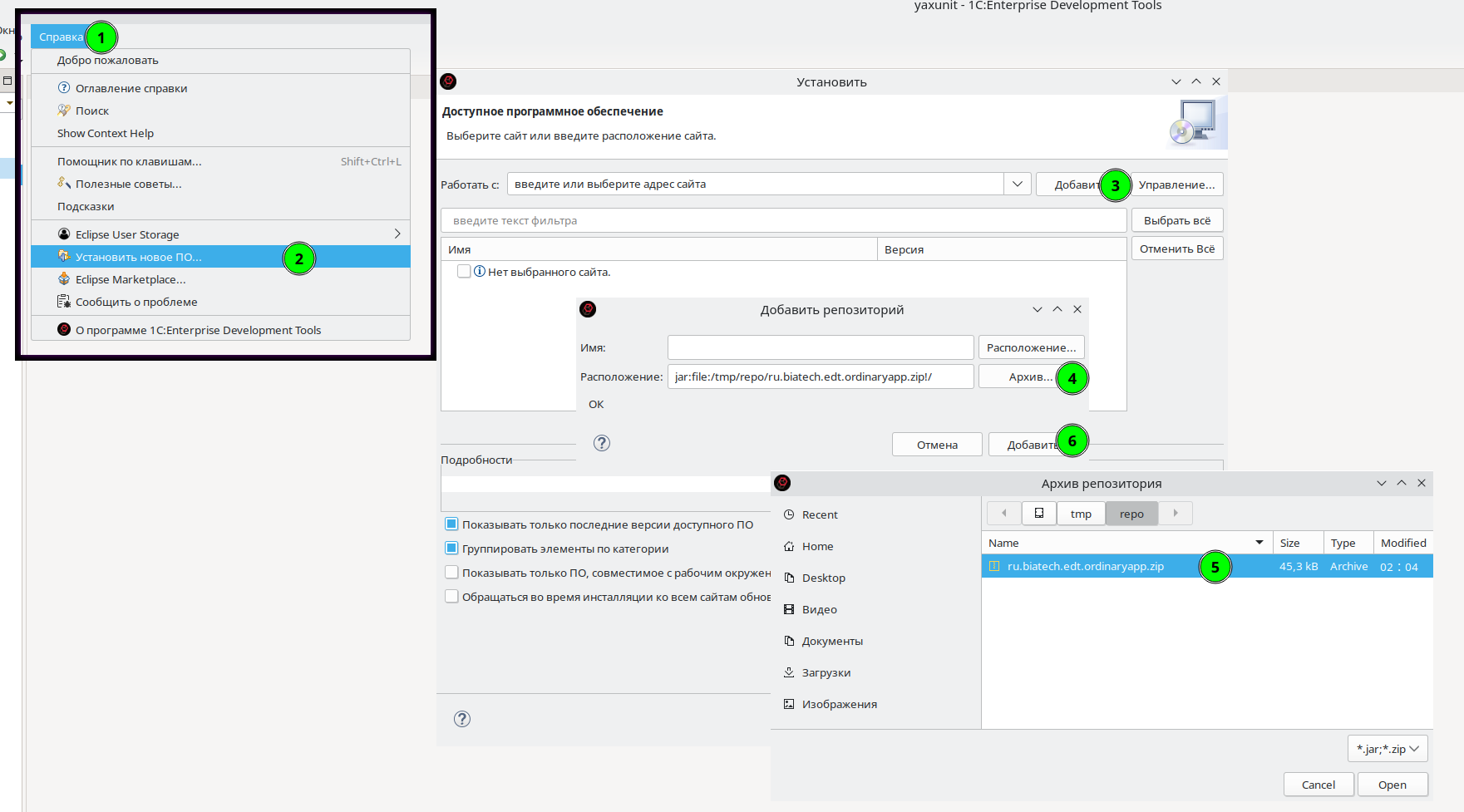1464x812 pixels.
Task: Sort by Modified column header
Action: pos(1402,543)
